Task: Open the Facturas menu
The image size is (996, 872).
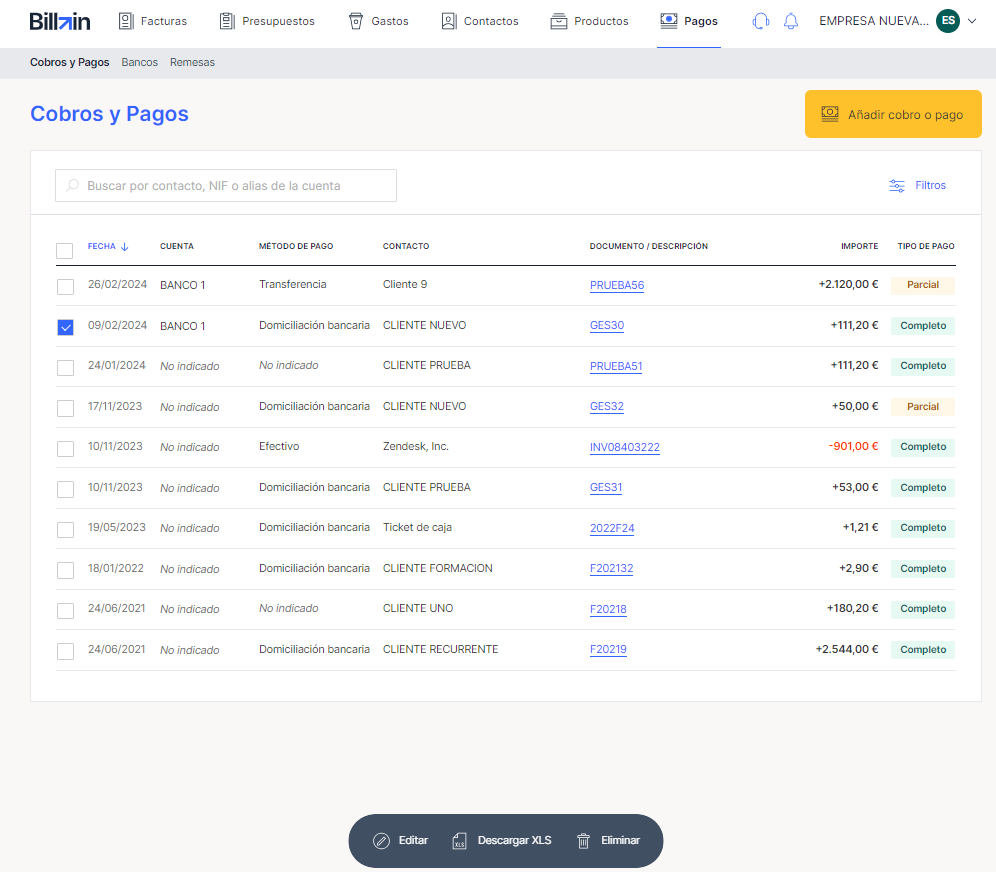Action: [x=153, y=21]
